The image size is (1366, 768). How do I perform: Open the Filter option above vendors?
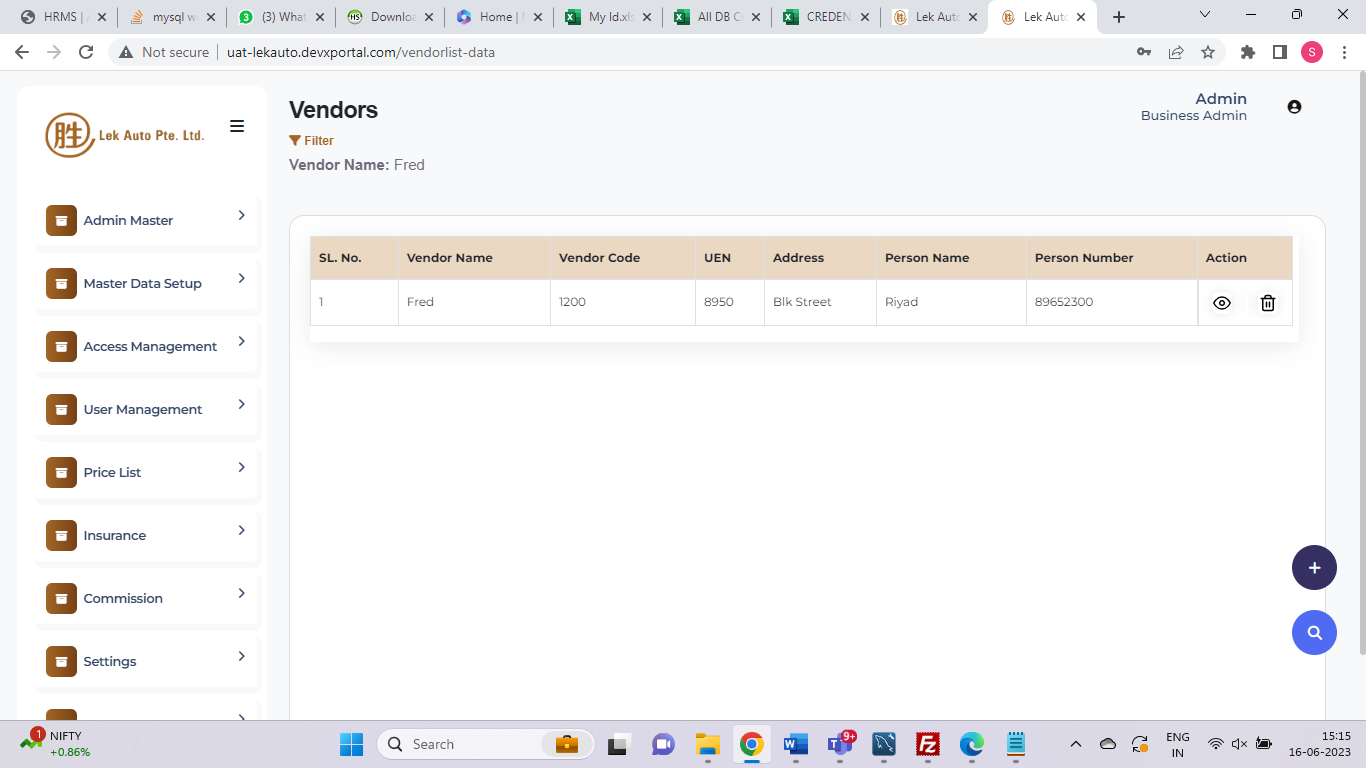pos(312,141)
